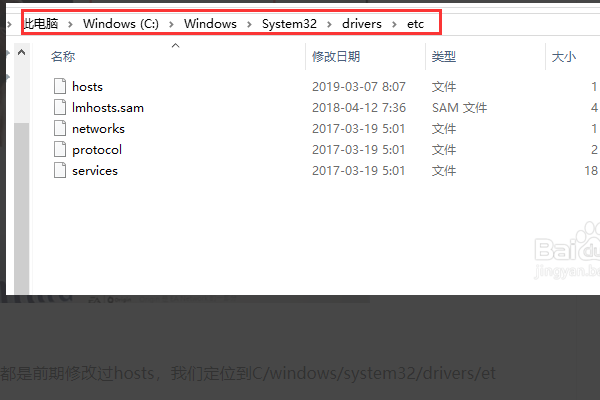The image size is (600, 400).
Task: Select the protocol file icon
Action: pos(59,150)
